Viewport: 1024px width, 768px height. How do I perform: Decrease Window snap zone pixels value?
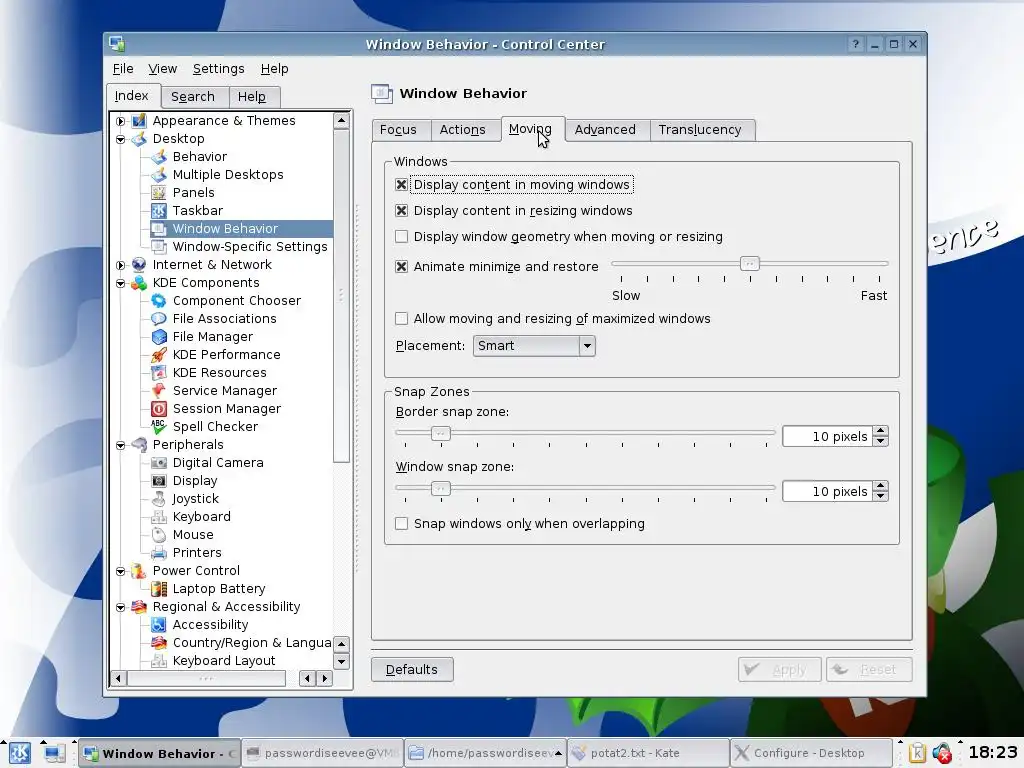pyautogui.click(x=880, y=496)
